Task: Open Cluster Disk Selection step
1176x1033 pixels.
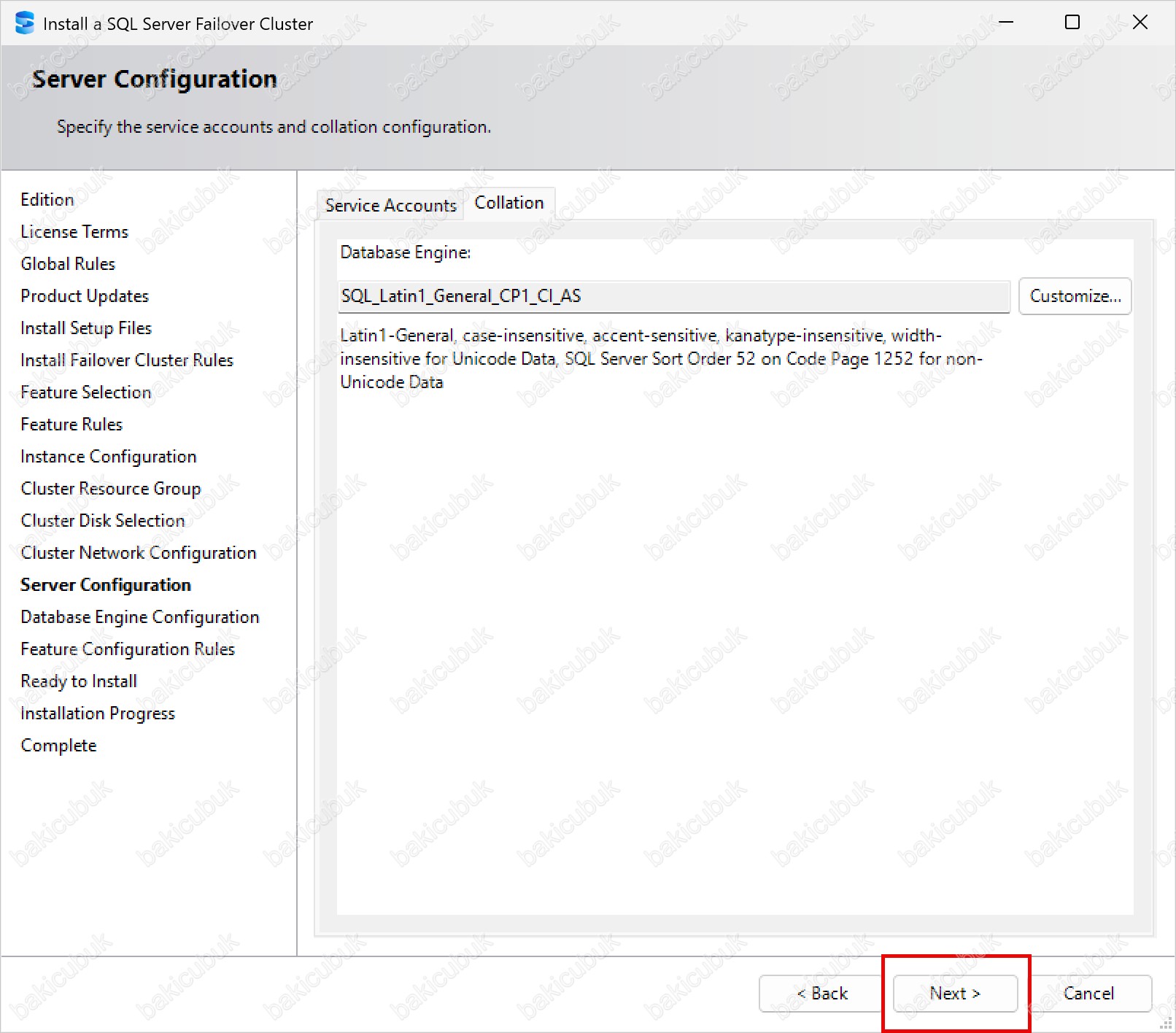Action: click(103, 521)
